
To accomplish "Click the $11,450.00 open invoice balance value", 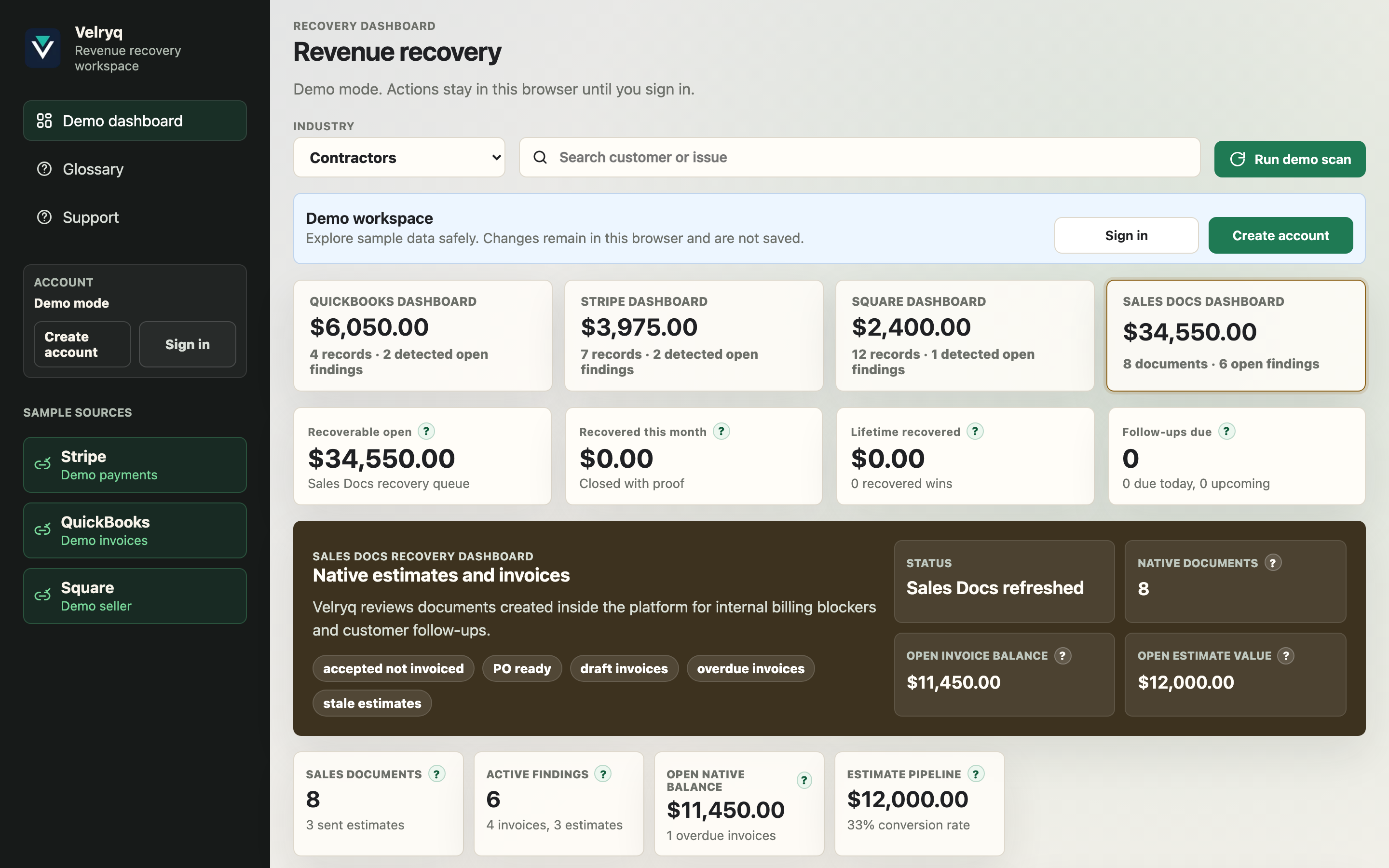I will point(953,682).
